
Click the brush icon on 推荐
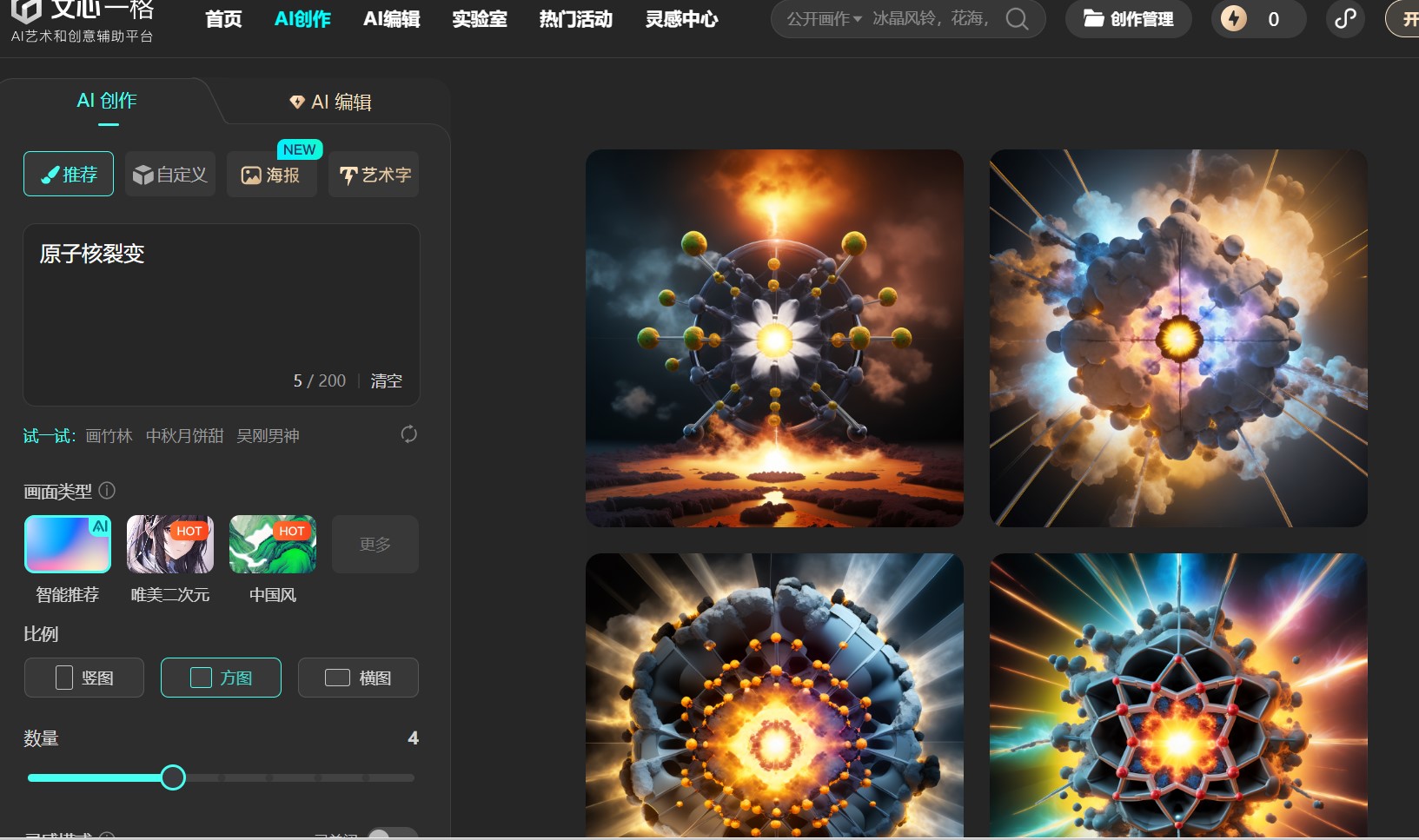coord(50,175)
